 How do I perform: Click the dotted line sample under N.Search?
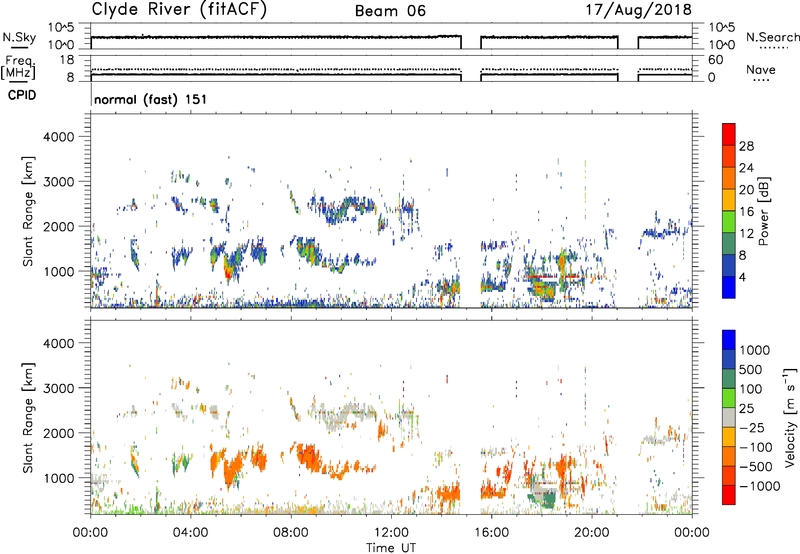(772, 48)
